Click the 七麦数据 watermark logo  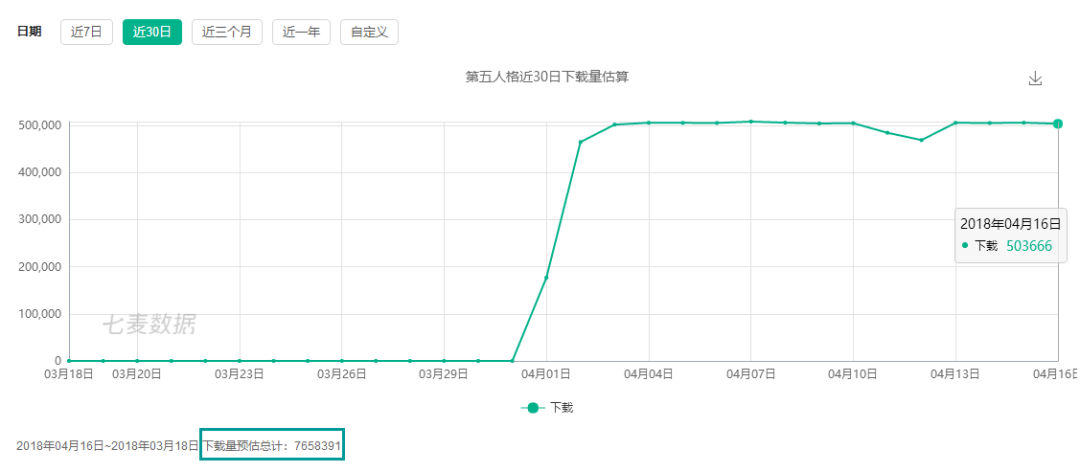(x=149, y=324)
